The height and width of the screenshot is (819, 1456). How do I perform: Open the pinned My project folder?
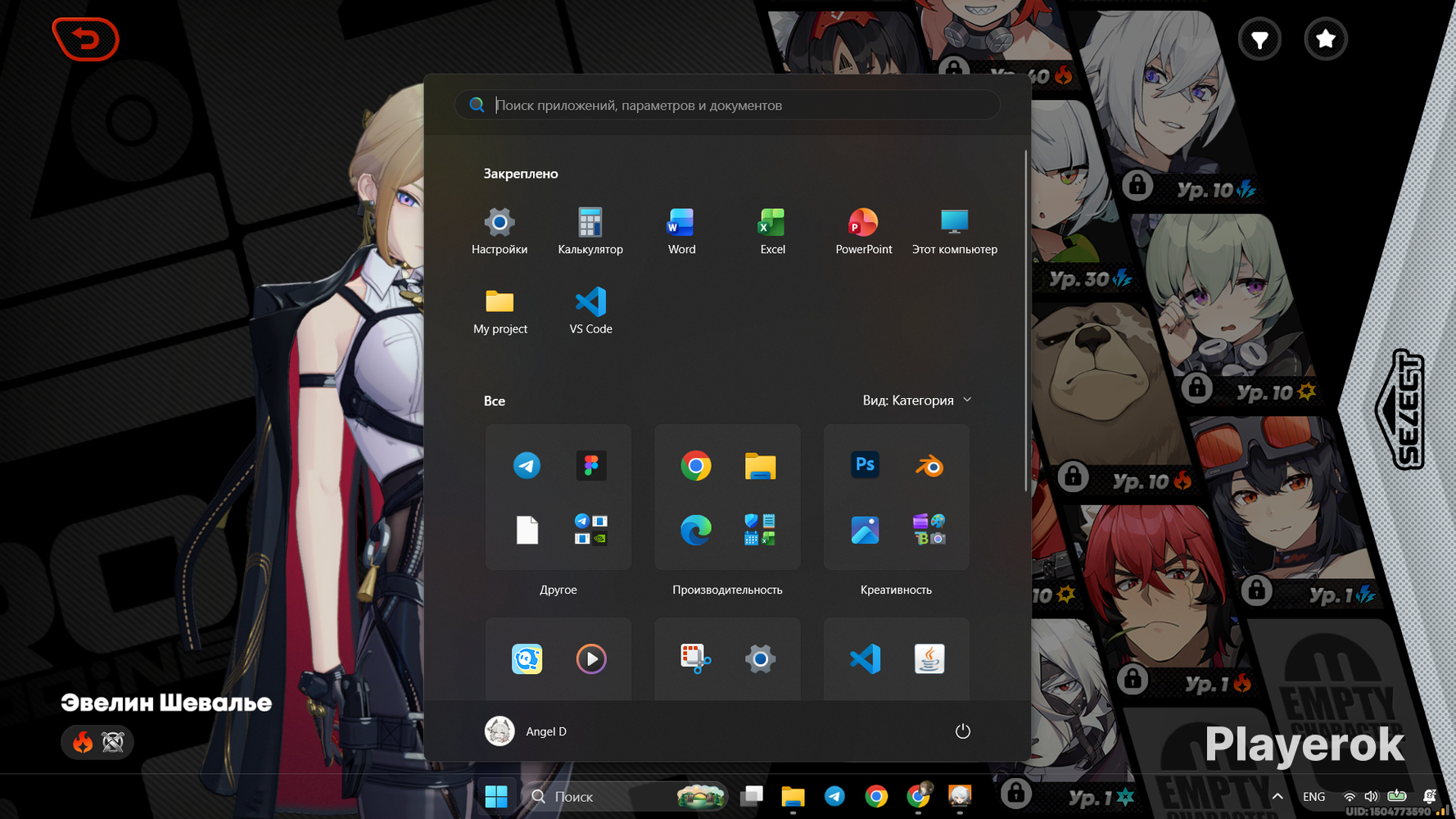(x=500, y=311)
